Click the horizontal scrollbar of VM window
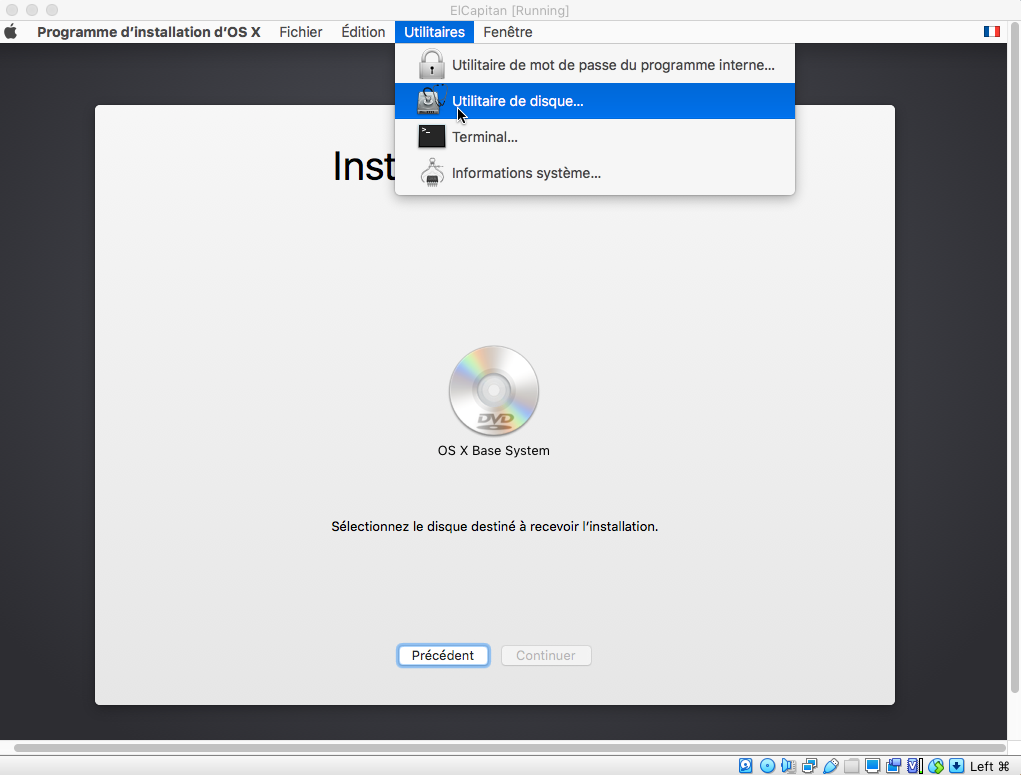The width and height of the screenshot is (1021, 775). (x=510, y=748)
